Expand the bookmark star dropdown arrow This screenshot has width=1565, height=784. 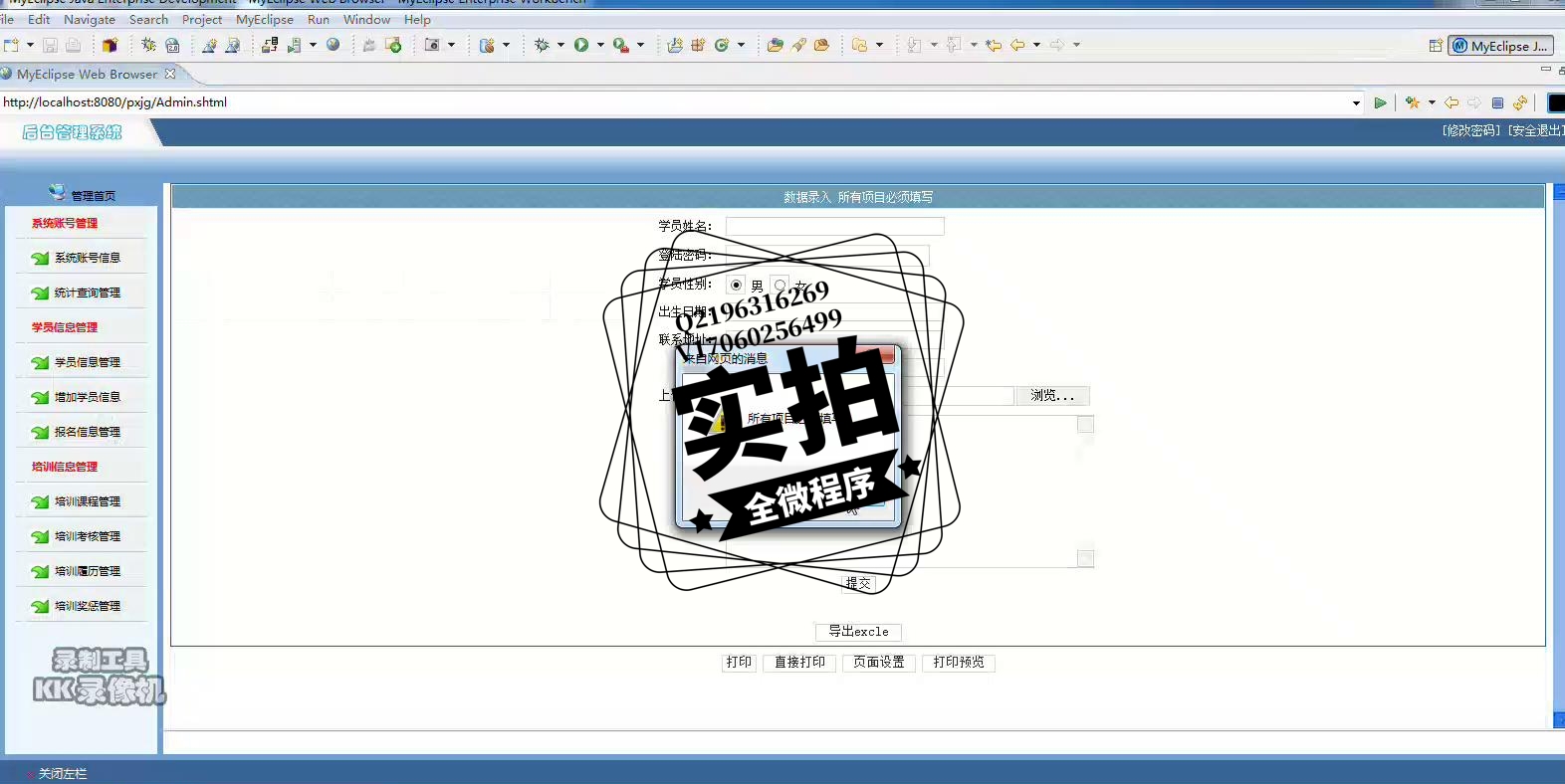(x=1432, y=102)
